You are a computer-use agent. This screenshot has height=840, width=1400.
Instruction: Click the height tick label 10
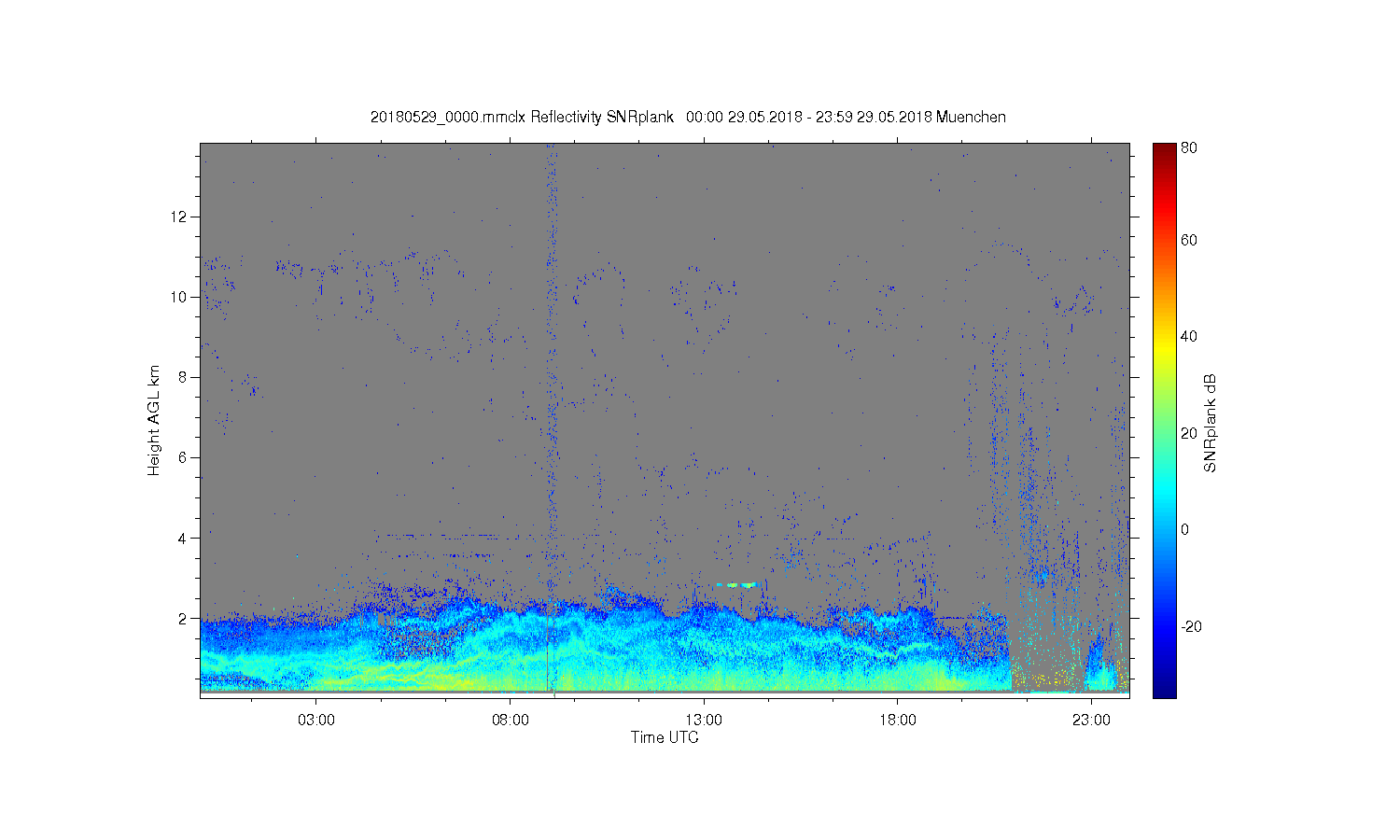[x=180, y=297]
